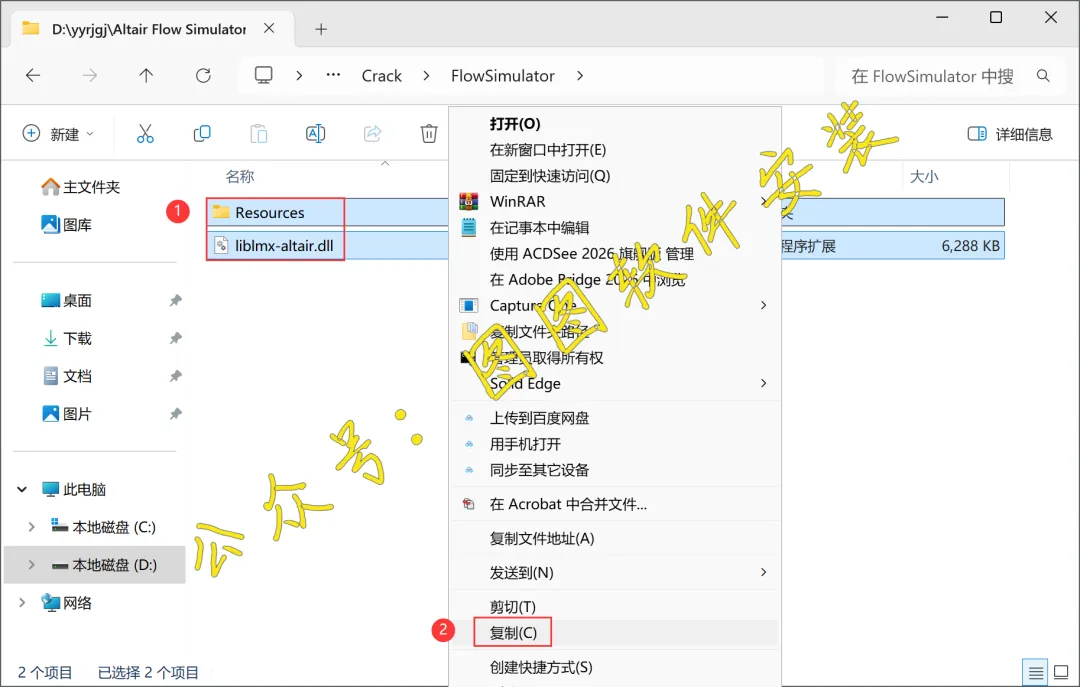Screen dimensions: 1080x687
Task: Open Desktop shortcut in sidebar
Action: [67, 300]
